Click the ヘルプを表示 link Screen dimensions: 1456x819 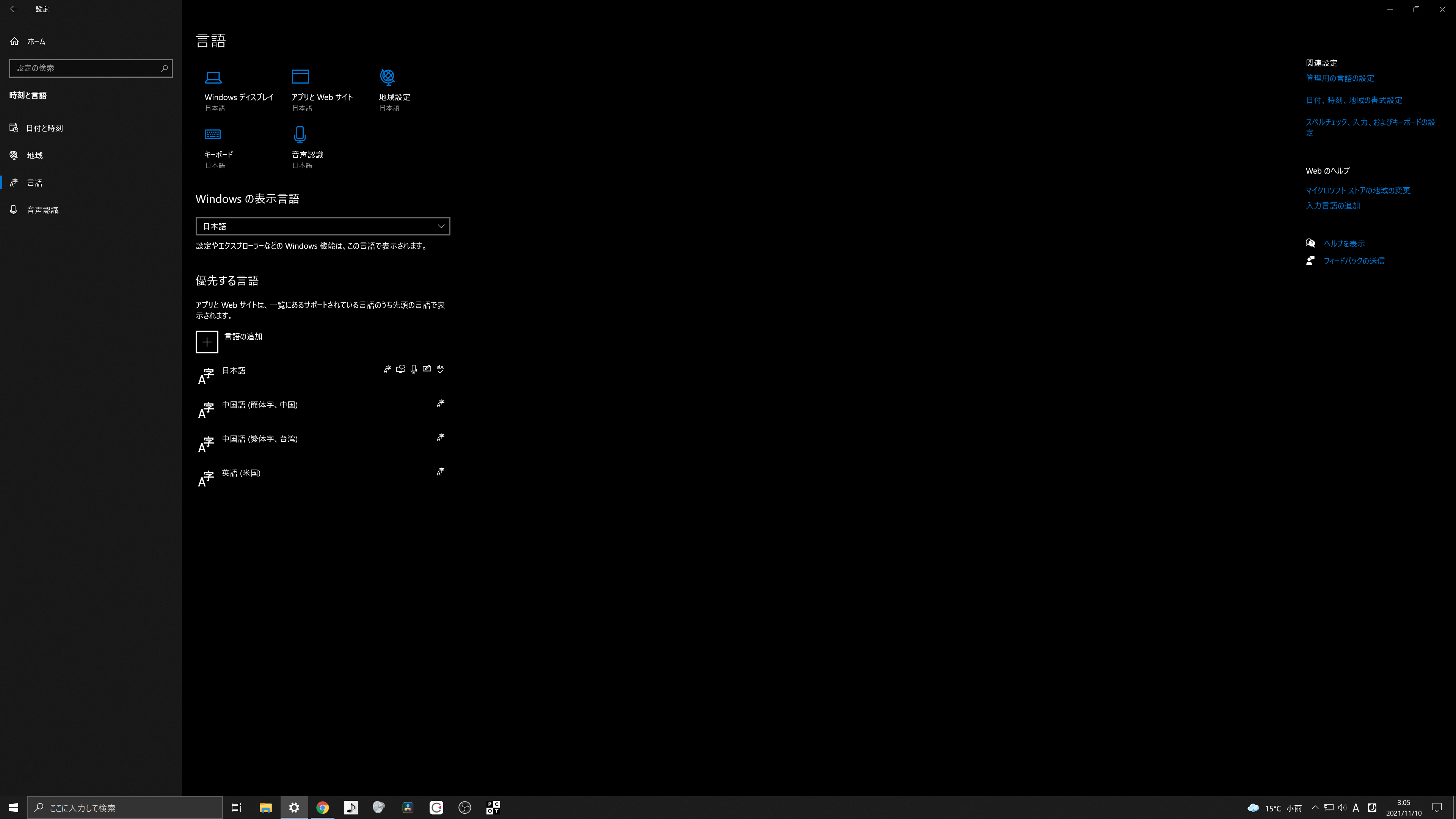1343,243
